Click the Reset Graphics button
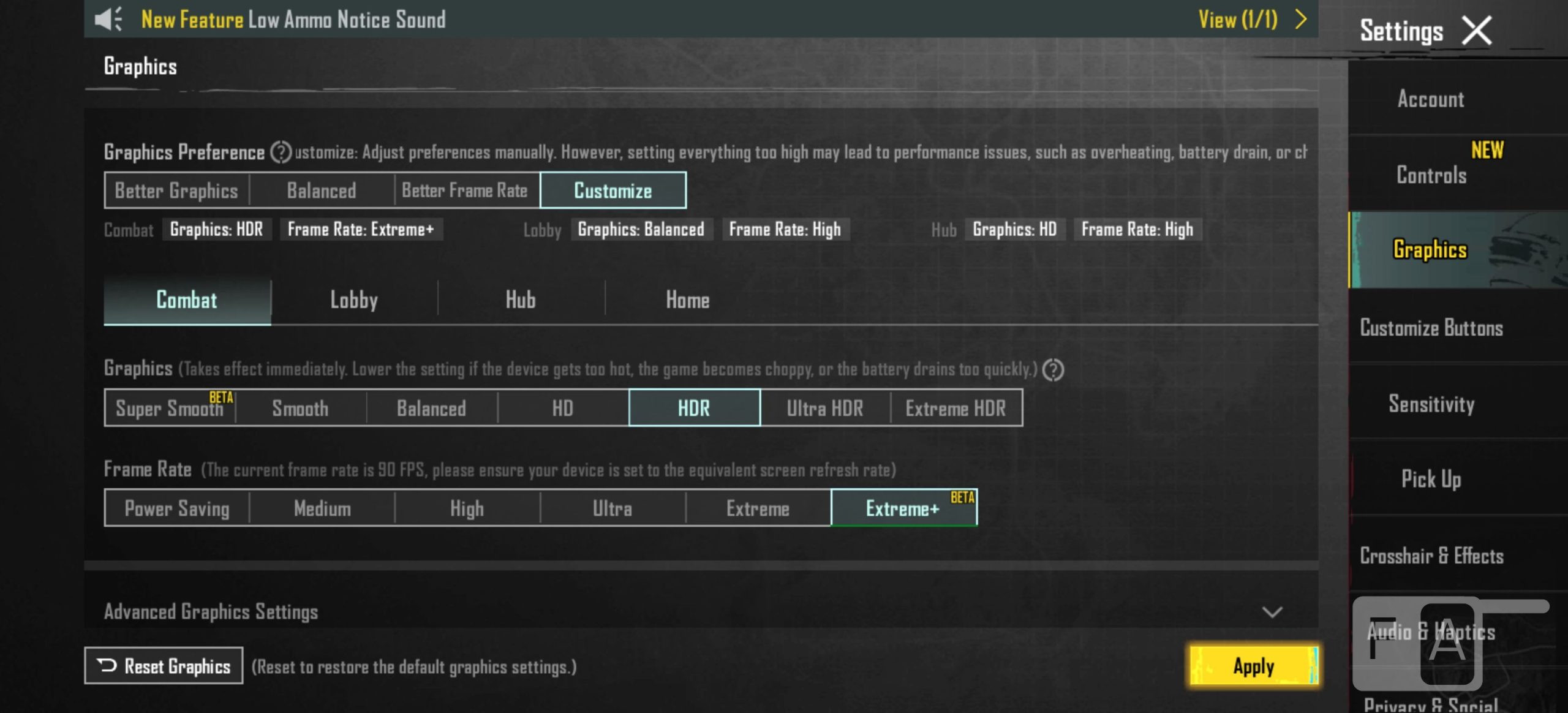Screen dimensions: 1568x713 coord(164,666)
